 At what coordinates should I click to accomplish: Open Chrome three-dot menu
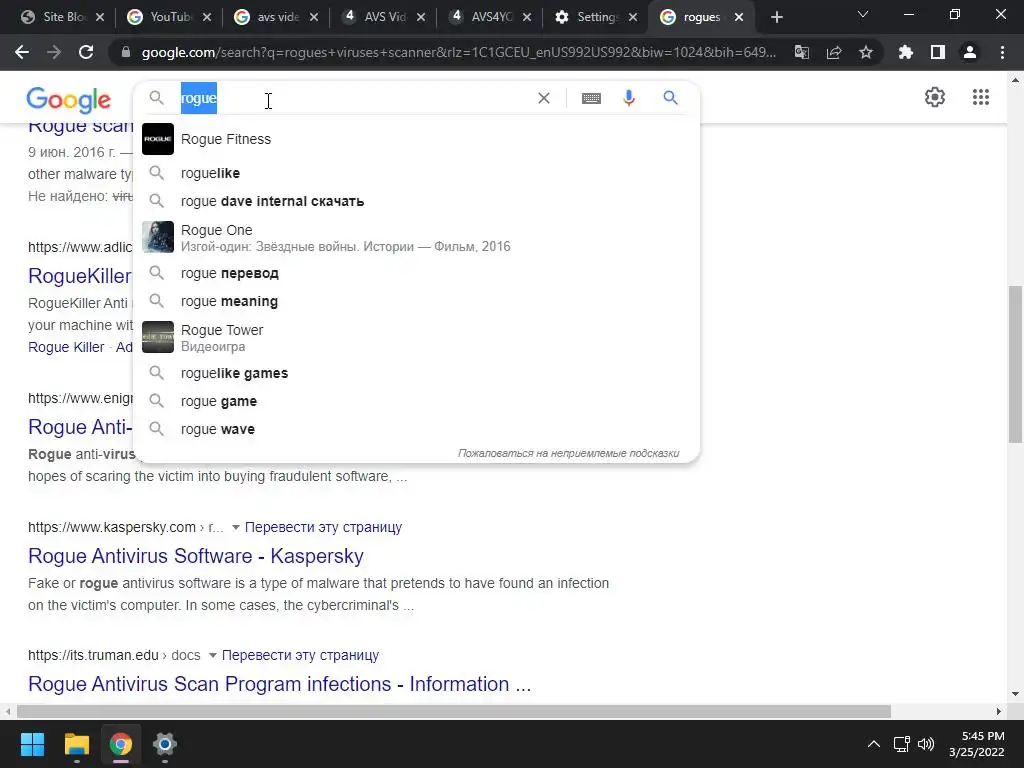point(1002,52)
